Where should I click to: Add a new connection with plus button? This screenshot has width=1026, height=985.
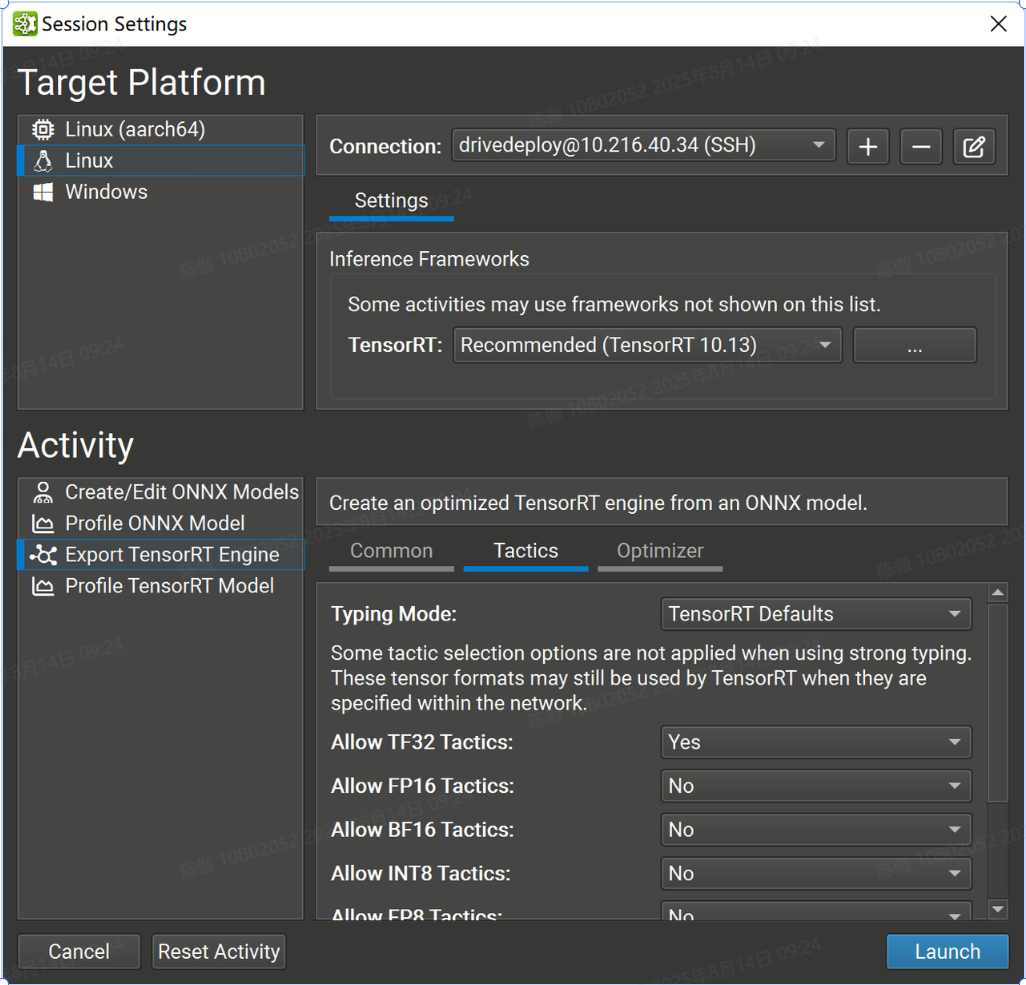pos(868,146)
